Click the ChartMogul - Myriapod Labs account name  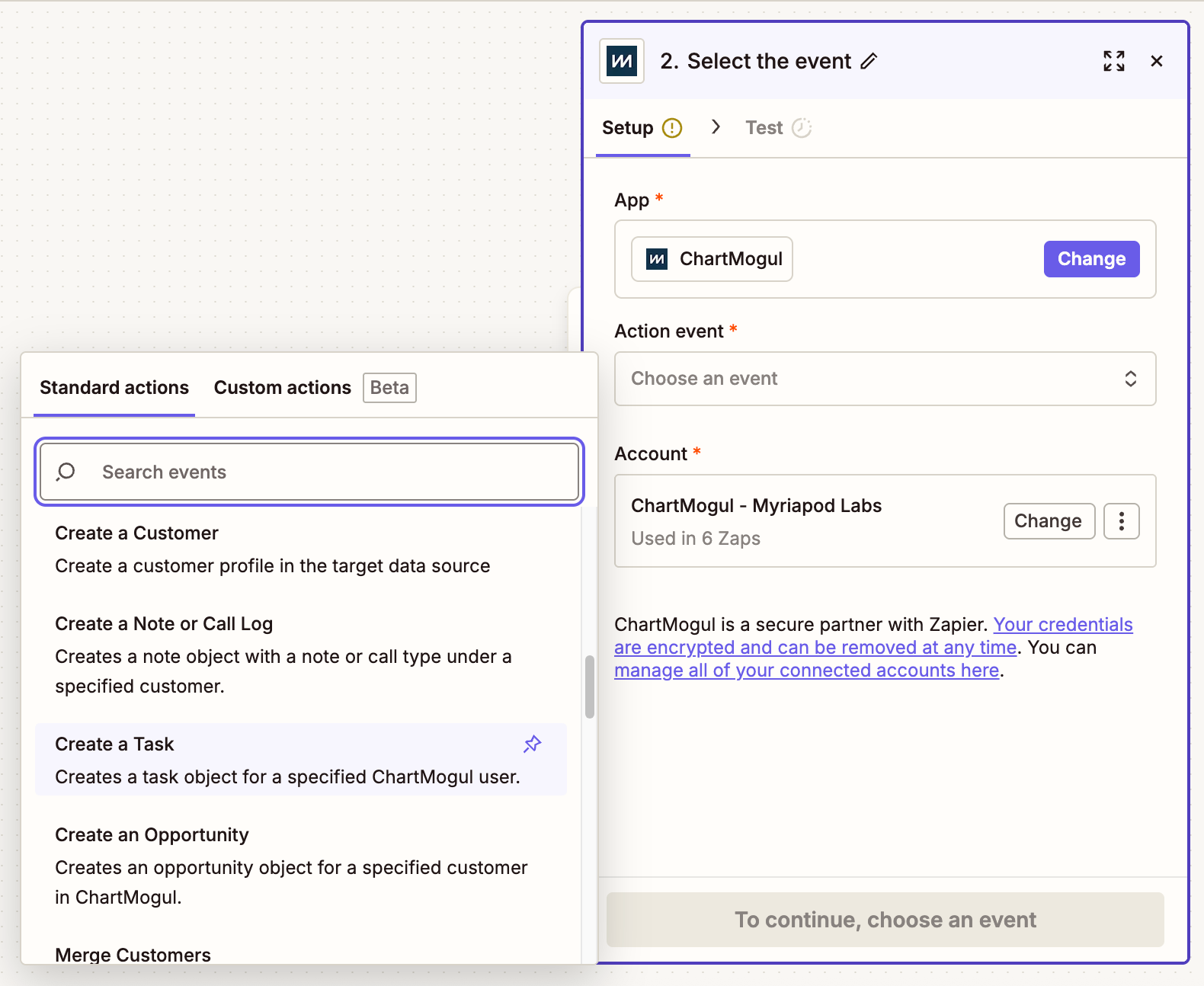pos(757,506)
